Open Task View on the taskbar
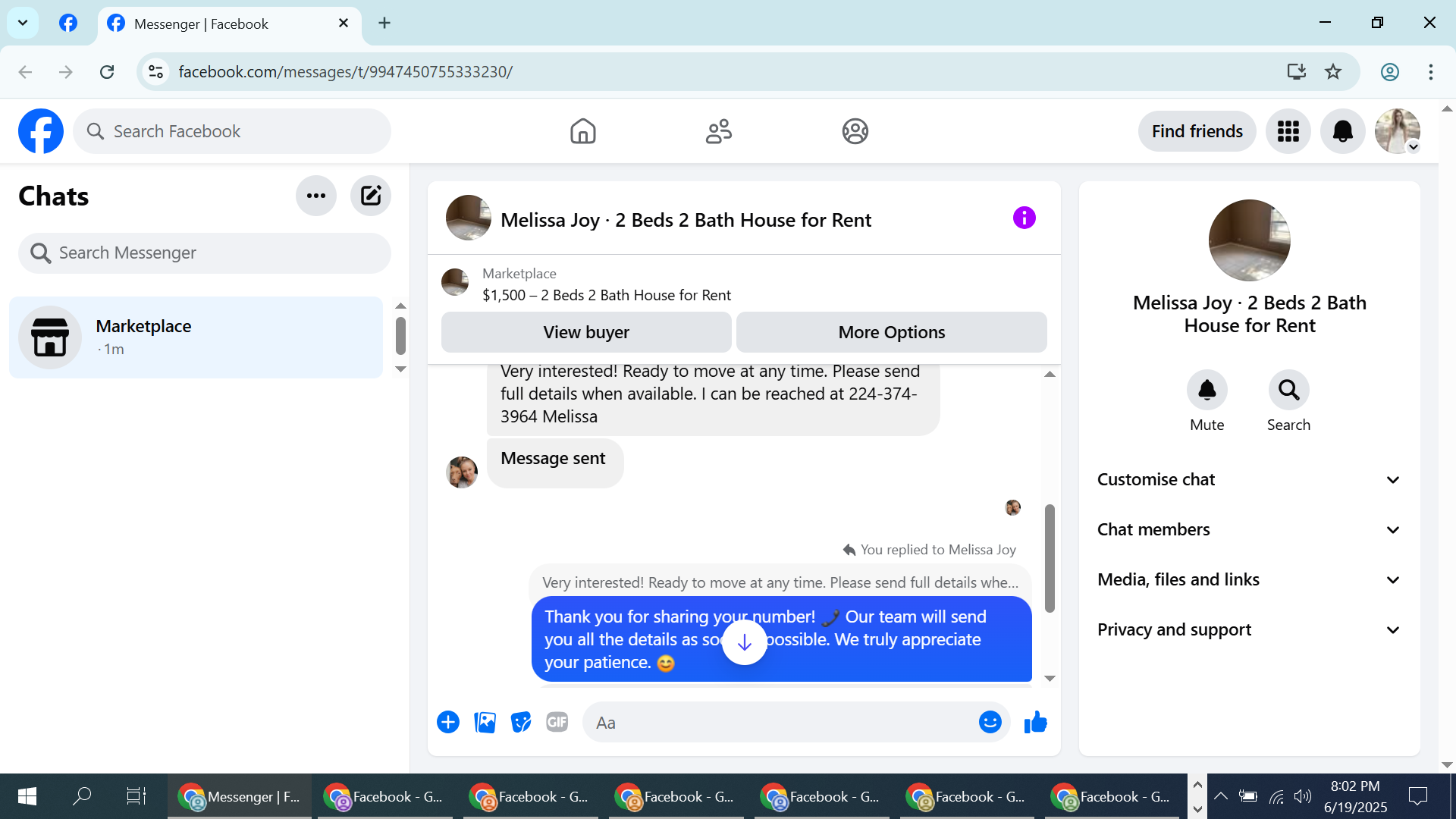 click(136, 796)
